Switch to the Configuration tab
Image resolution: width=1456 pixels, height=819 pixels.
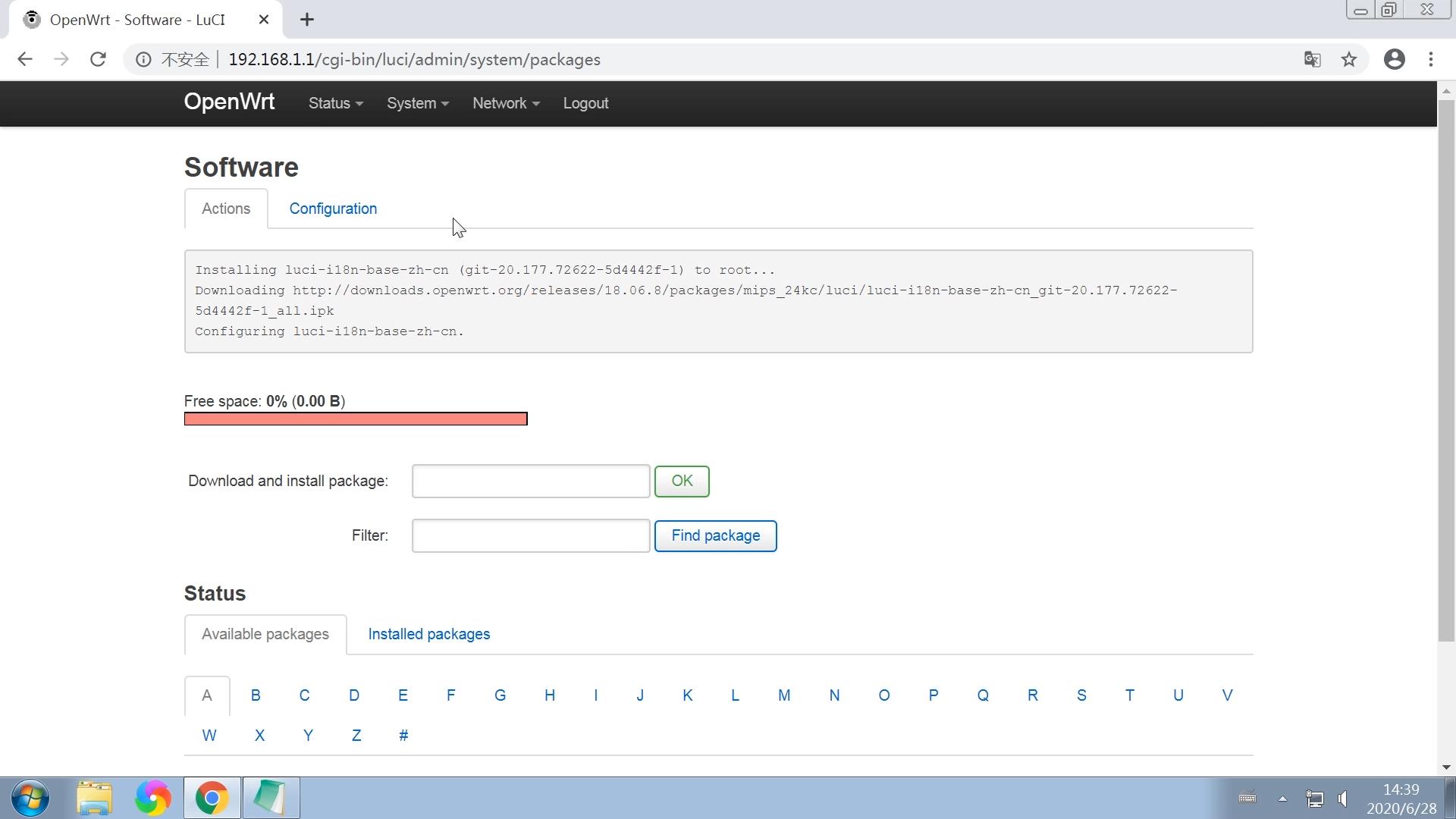click(333, 209)
